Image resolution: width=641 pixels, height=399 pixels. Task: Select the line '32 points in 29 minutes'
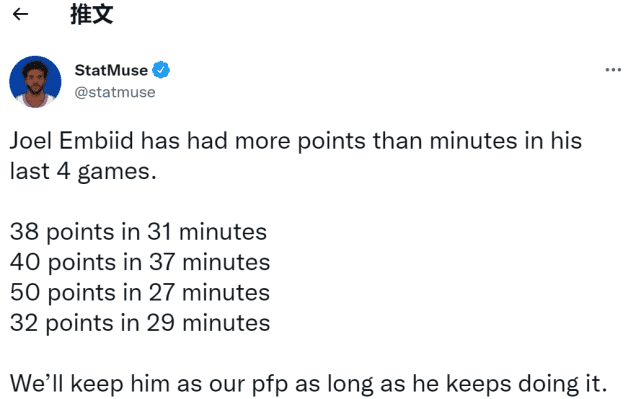coord(140,323)
